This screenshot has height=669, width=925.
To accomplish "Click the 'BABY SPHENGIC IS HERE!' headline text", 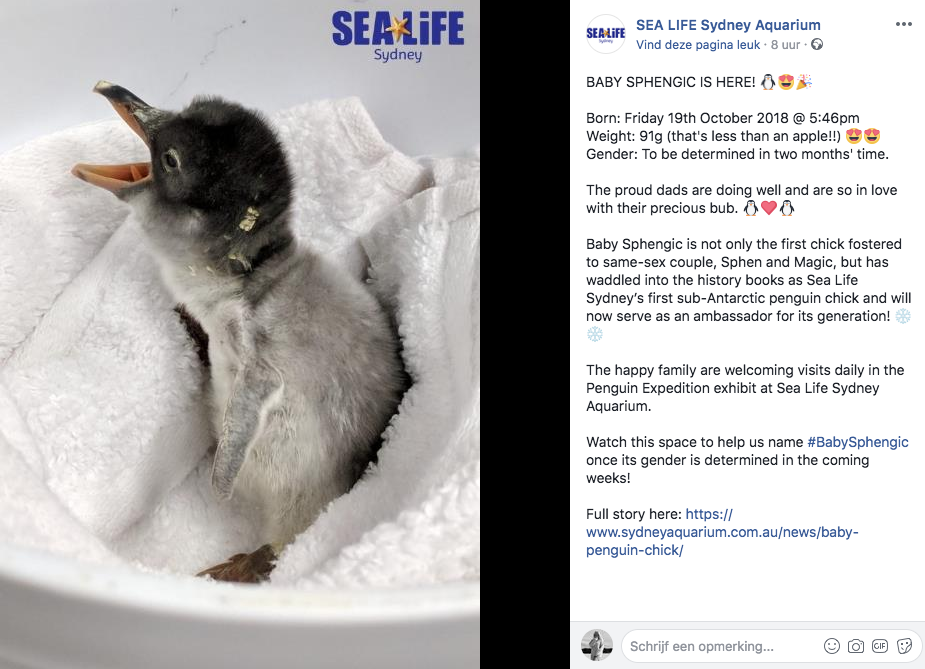I will coord(670,82).
